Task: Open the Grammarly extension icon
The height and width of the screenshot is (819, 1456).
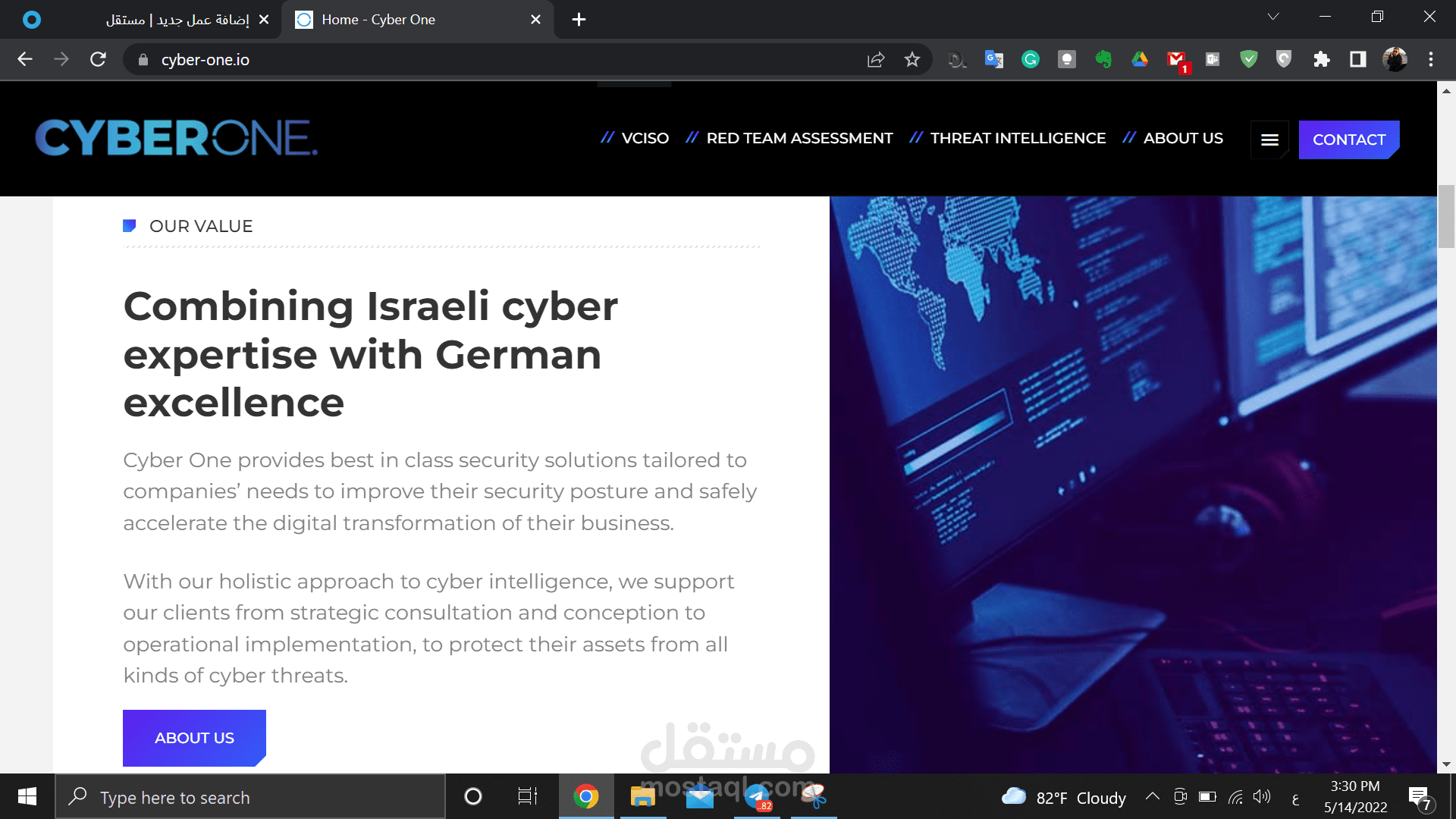Action: coord(1030,59)
